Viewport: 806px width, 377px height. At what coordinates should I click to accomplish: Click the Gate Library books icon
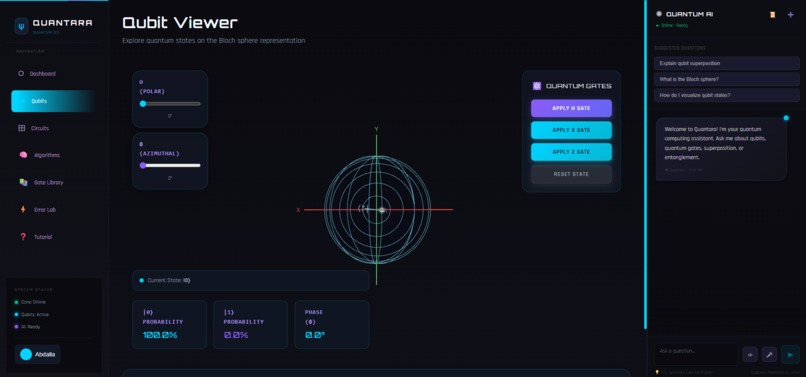(23, 182)
